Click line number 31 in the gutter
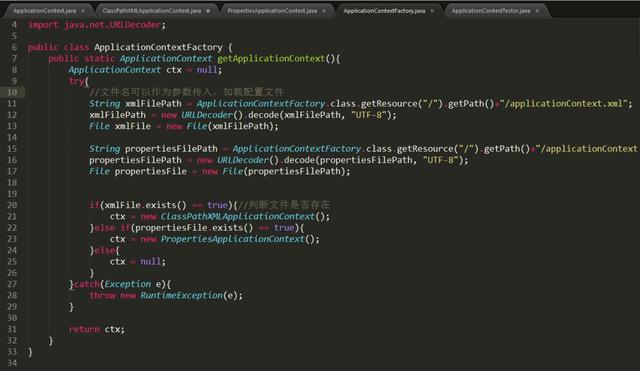 coord(12,329)
